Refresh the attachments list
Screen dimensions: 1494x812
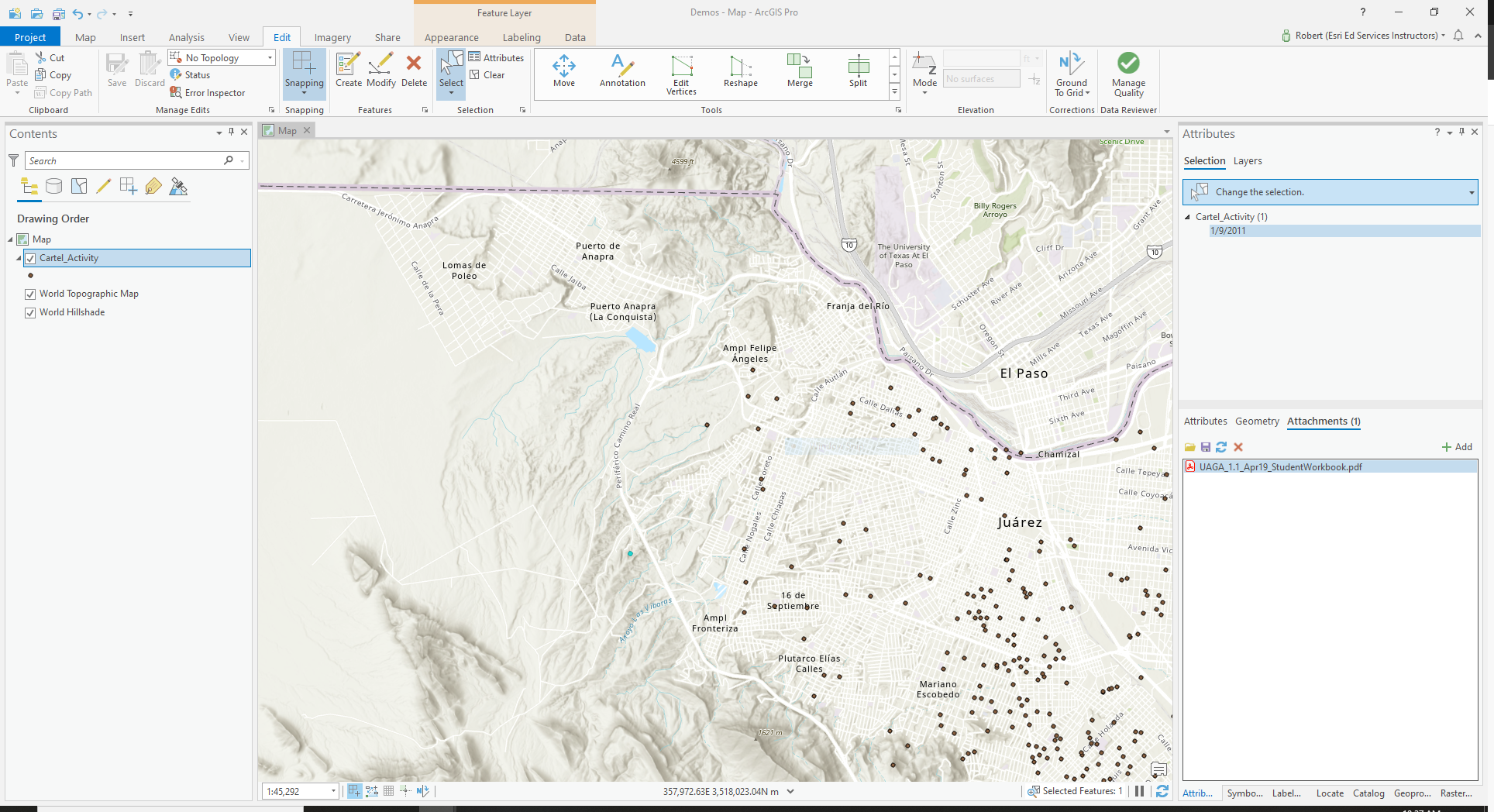1222,447
